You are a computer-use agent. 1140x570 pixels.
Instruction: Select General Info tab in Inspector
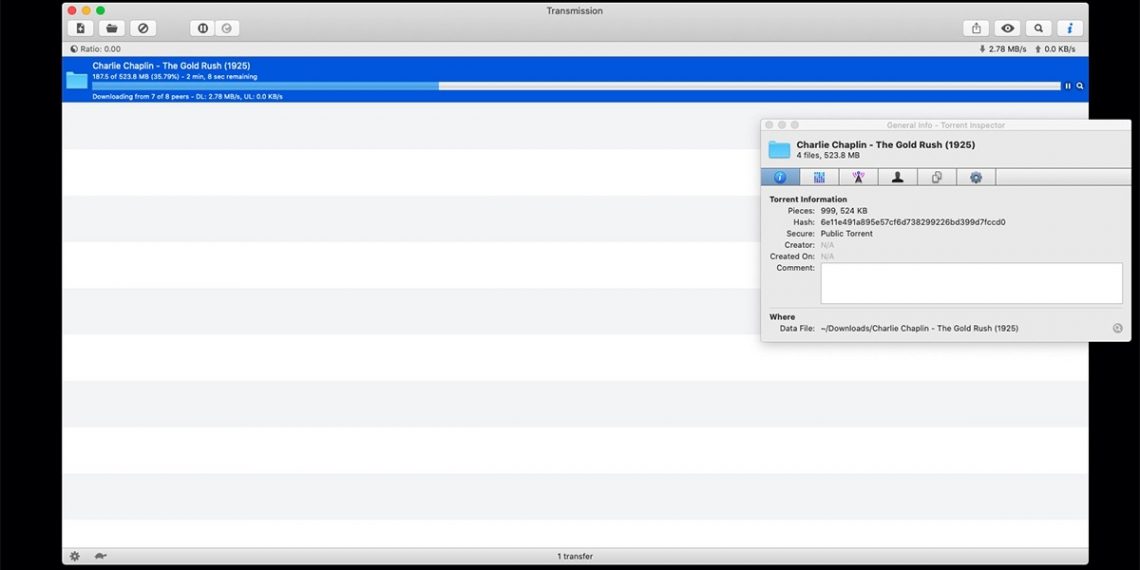780,177
